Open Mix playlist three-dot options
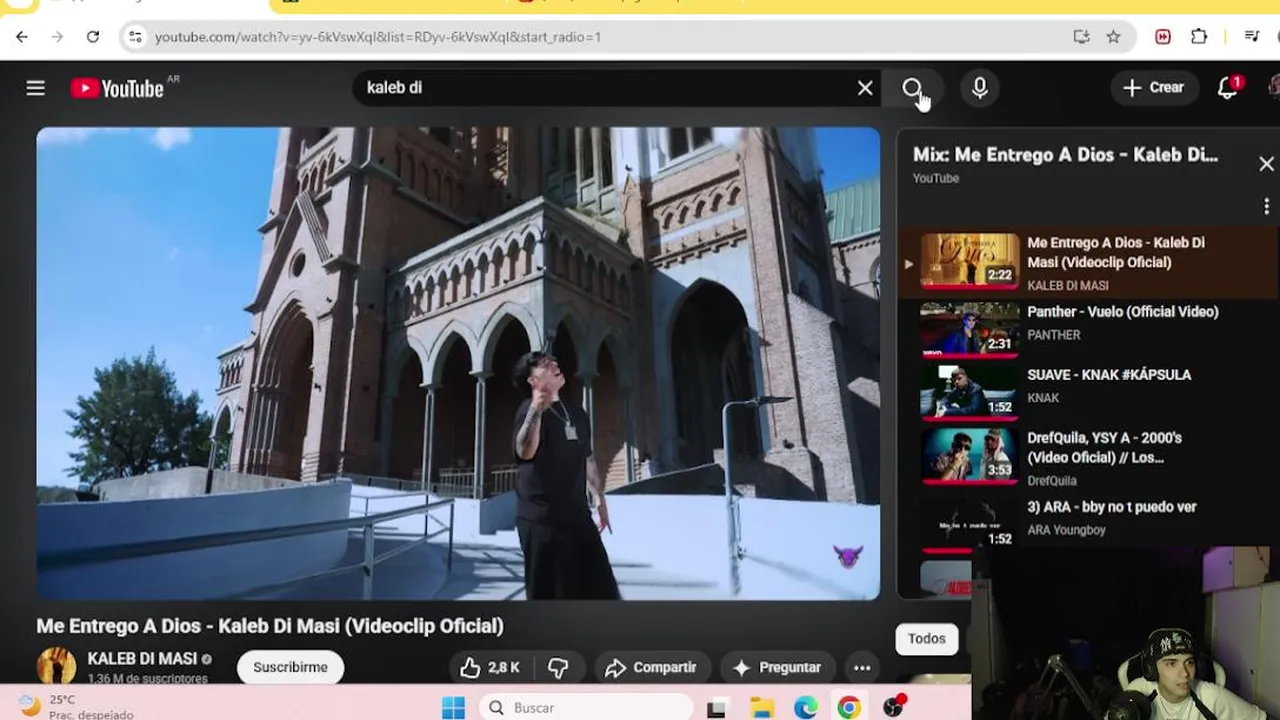1280x720 pixels. 1266,206
